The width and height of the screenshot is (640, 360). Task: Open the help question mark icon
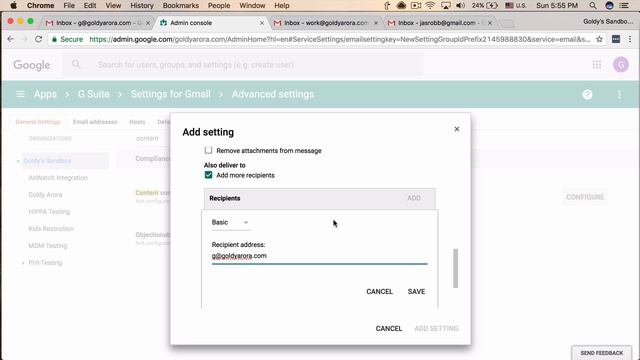coord(587,94)
